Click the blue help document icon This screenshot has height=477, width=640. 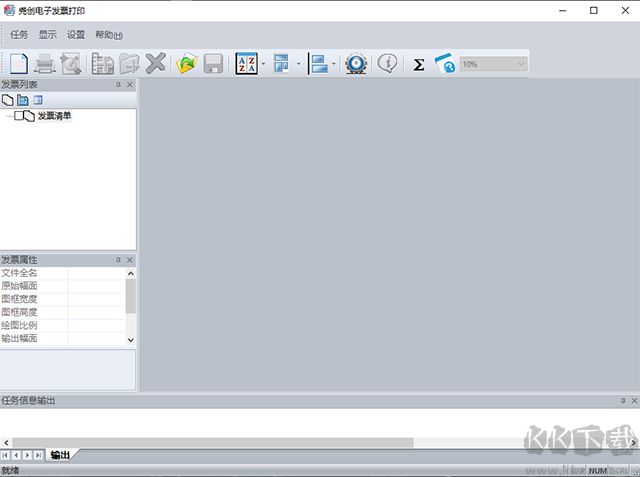[445, 64]
